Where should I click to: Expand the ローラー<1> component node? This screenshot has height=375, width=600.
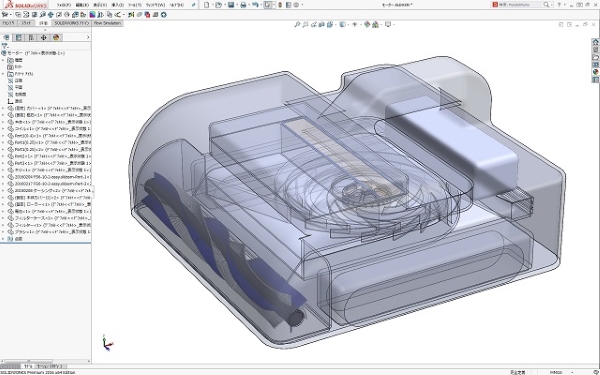(x=3, y=204)
